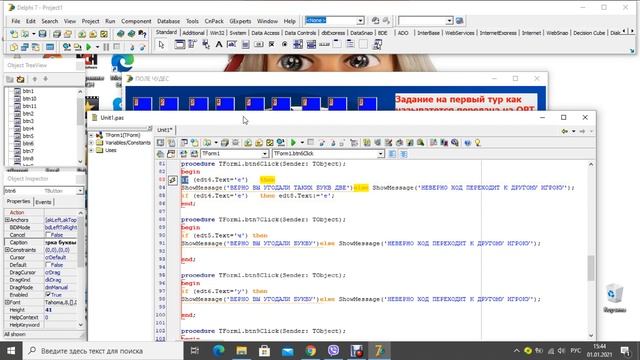Viewport: 640px width, 360px height.
Task: Click the help question-mark icon in the main toolbar
Action: [x=142, y=34]
